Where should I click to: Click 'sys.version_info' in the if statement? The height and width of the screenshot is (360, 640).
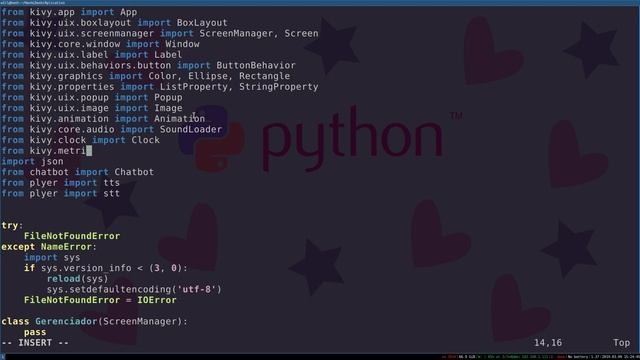(86, 268)
